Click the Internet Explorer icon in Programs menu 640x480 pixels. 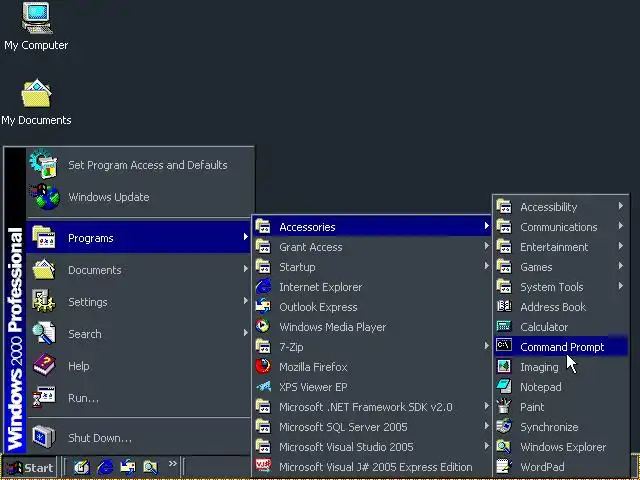(x=263, y=287)
